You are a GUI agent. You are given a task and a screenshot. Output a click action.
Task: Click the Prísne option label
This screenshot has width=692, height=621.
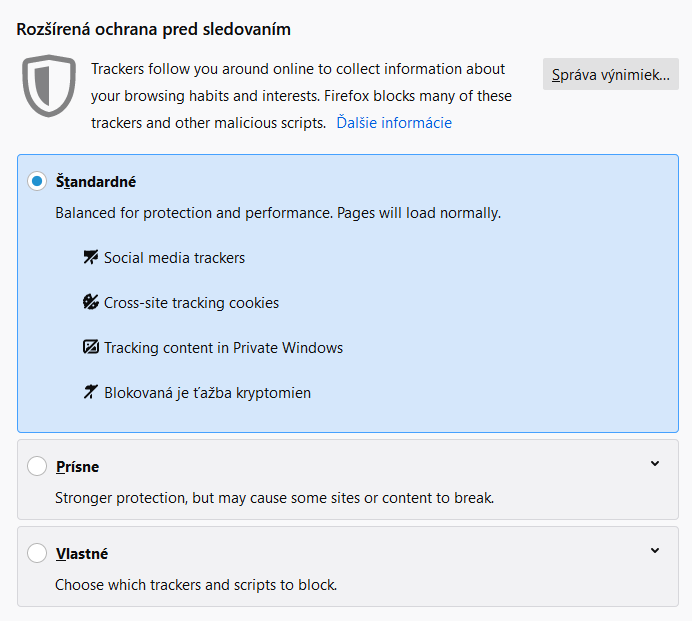(x=77, y=466)
